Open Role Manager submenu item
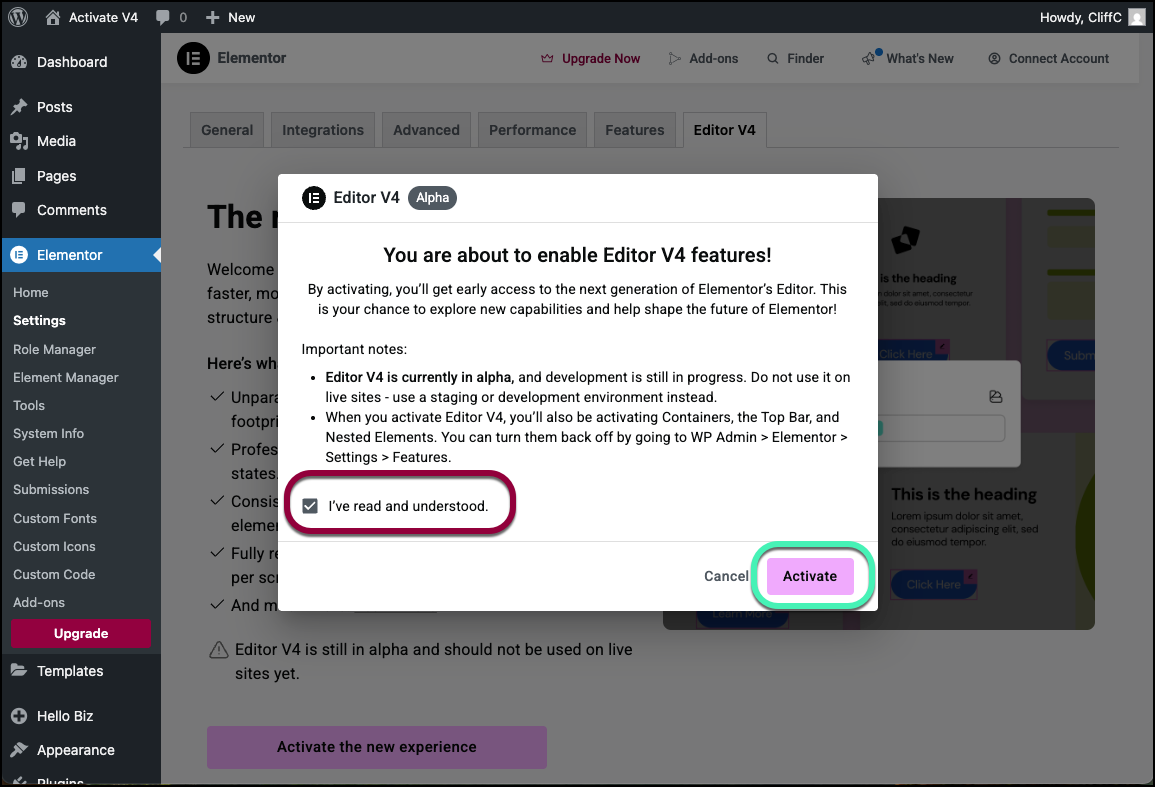Image resolution: width=1155 pixels, height=787 pixels. click(54, 349)
